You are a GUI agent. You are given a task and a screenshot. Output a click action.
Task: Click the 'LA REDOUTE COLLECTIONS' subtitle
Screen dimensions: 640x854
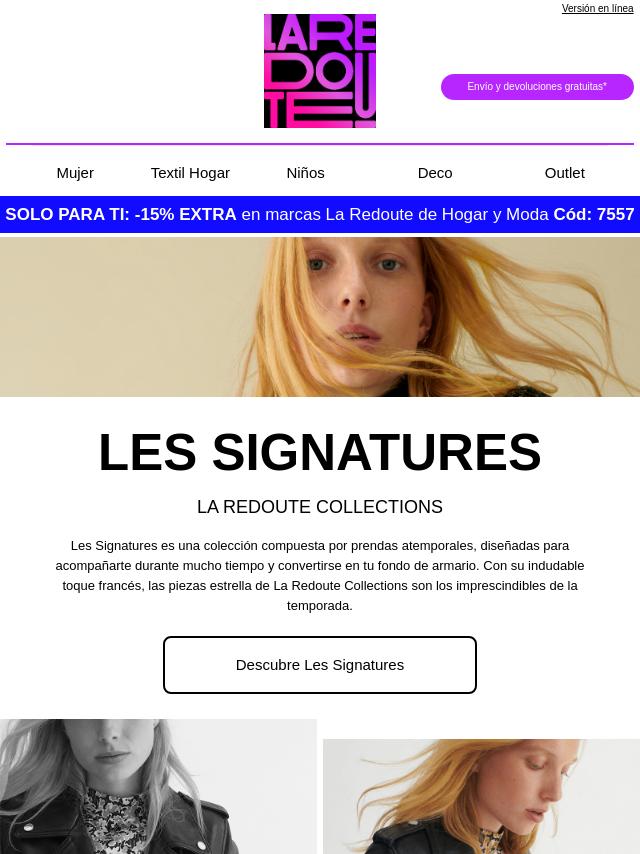click(320, 507)
